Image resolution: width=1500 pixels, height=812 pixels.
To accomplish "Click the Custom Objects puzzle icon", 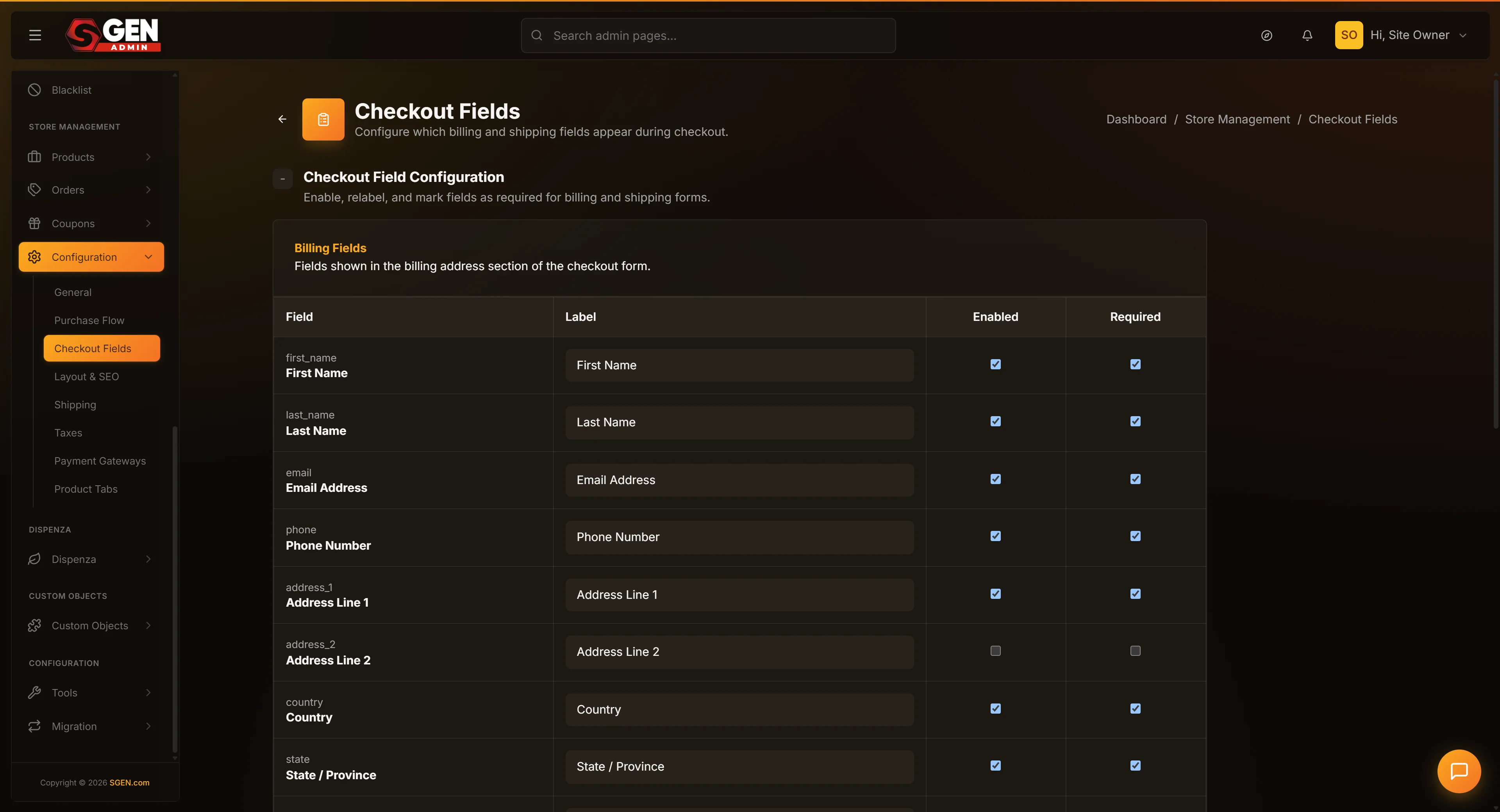I will (34, 625).
